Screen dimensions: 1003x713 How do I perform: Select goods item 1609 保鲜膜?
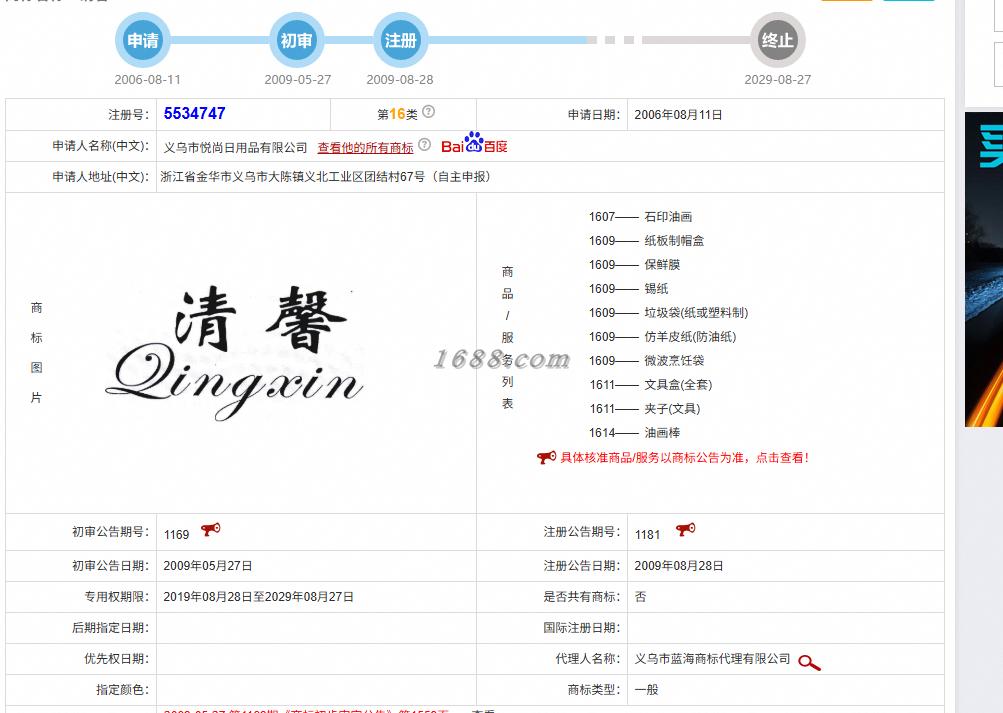[x=635, y=265]
